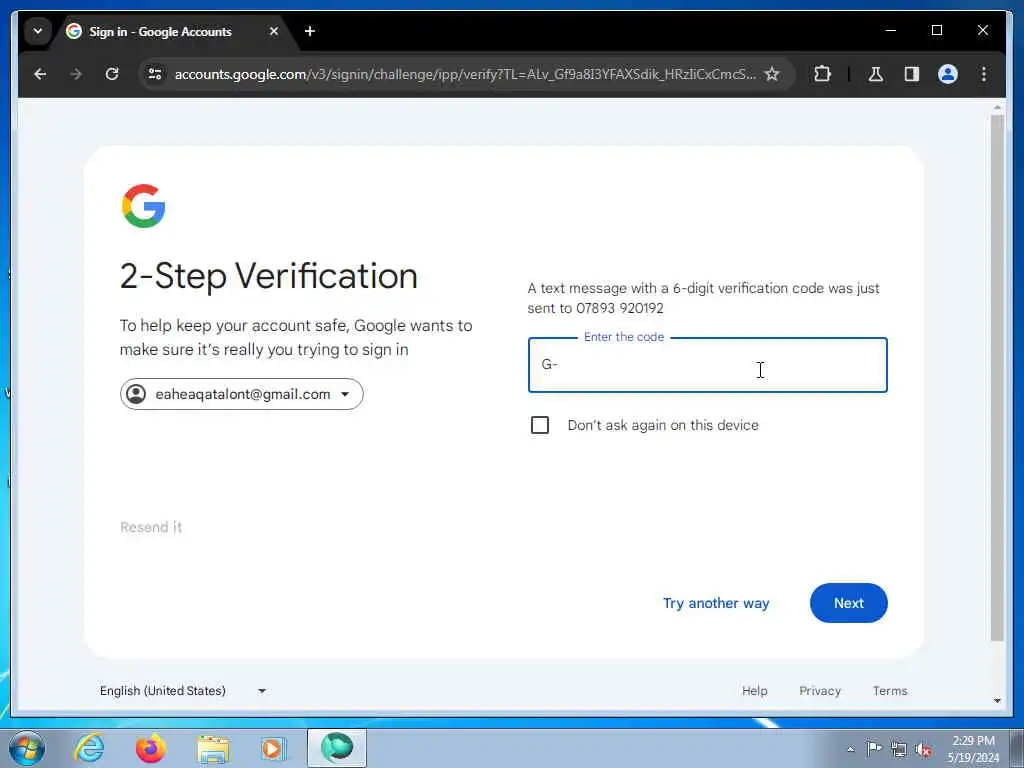
Task: Open the Help link
Action: point(754,691)
